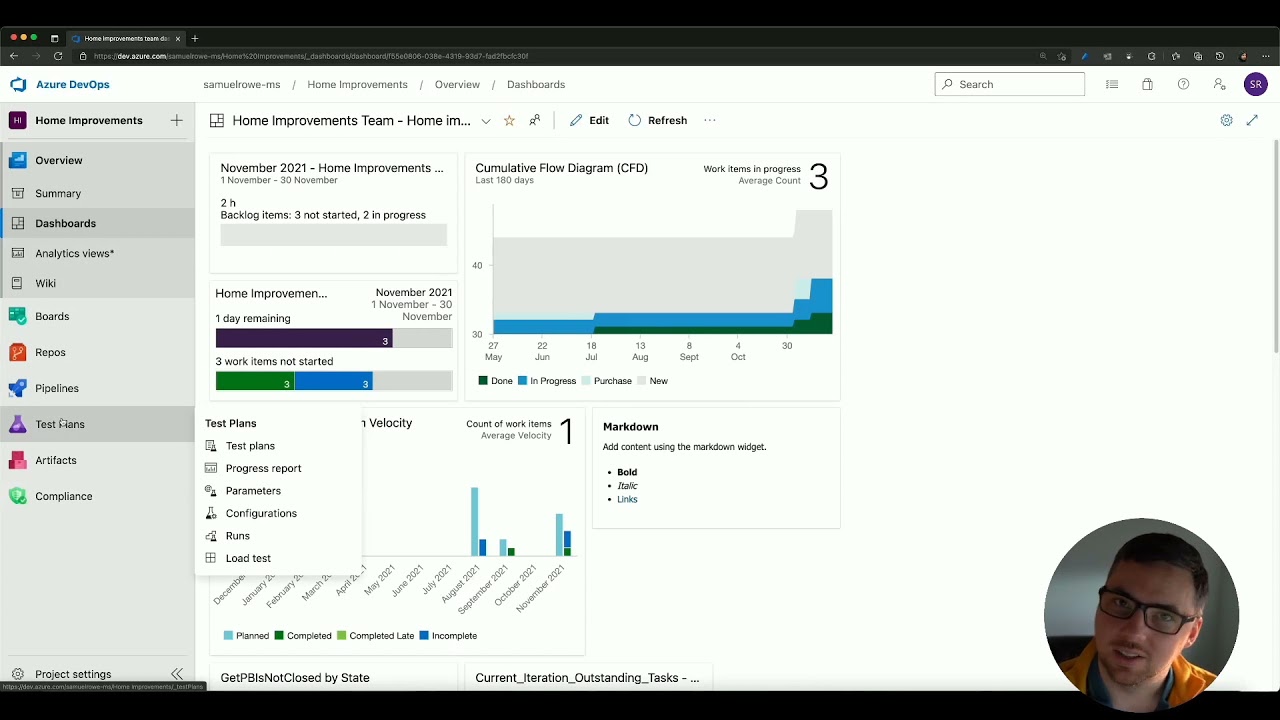Open the Test Plans flask icon

18,424
